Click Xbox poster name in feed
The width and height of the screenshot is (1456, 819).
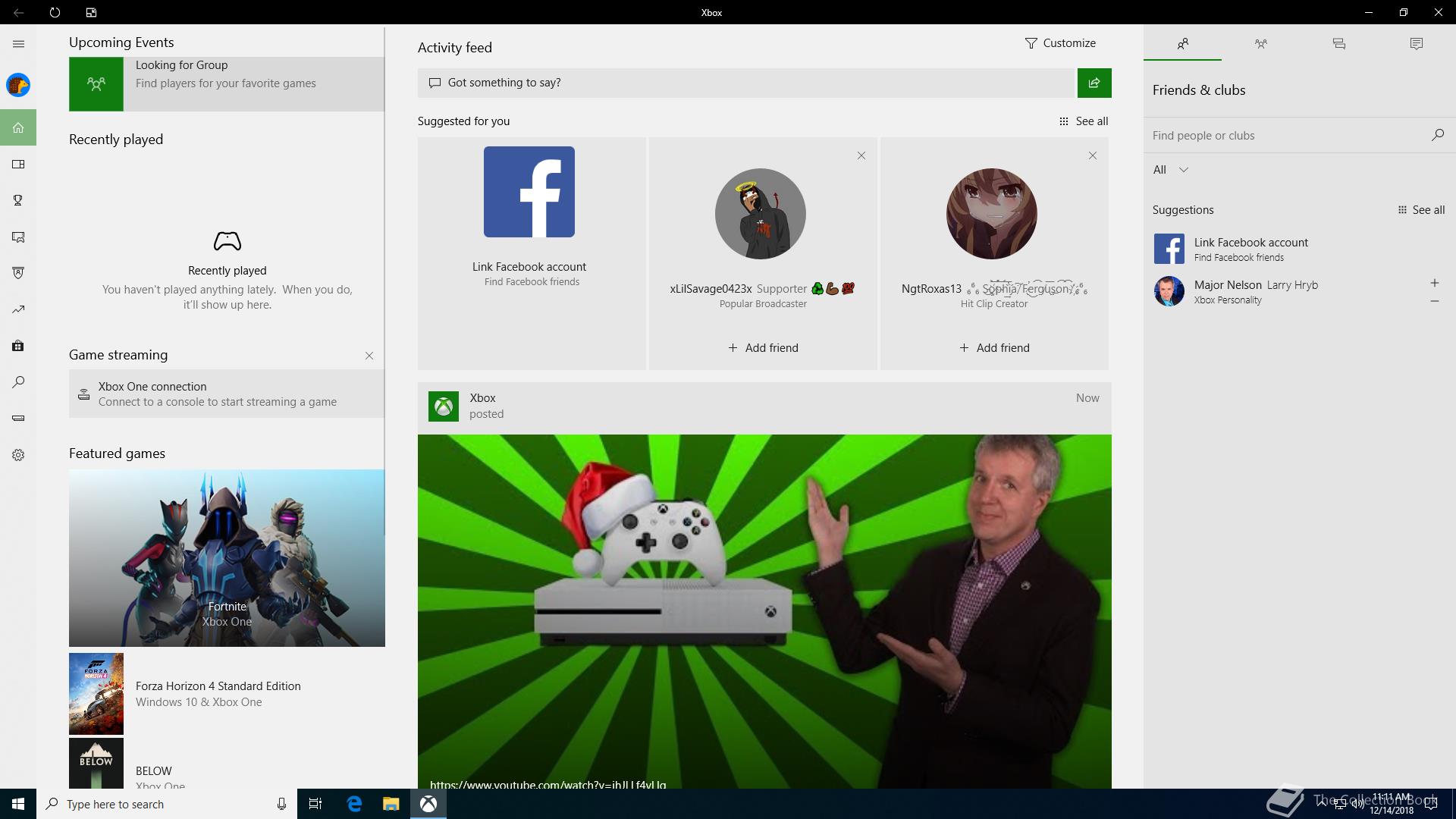pyautogui.click(x=482, y=398)
